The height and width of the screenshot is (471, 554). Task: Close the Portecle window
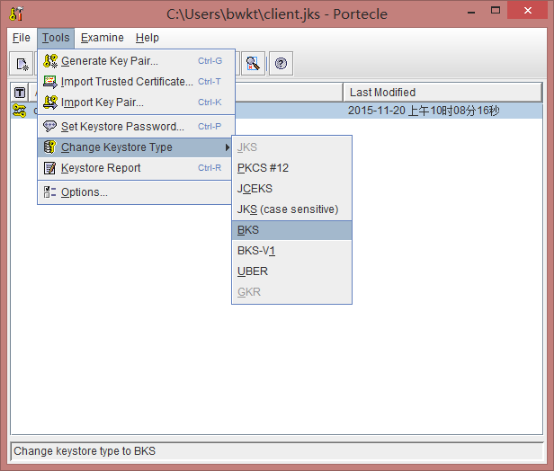point(528,11)
